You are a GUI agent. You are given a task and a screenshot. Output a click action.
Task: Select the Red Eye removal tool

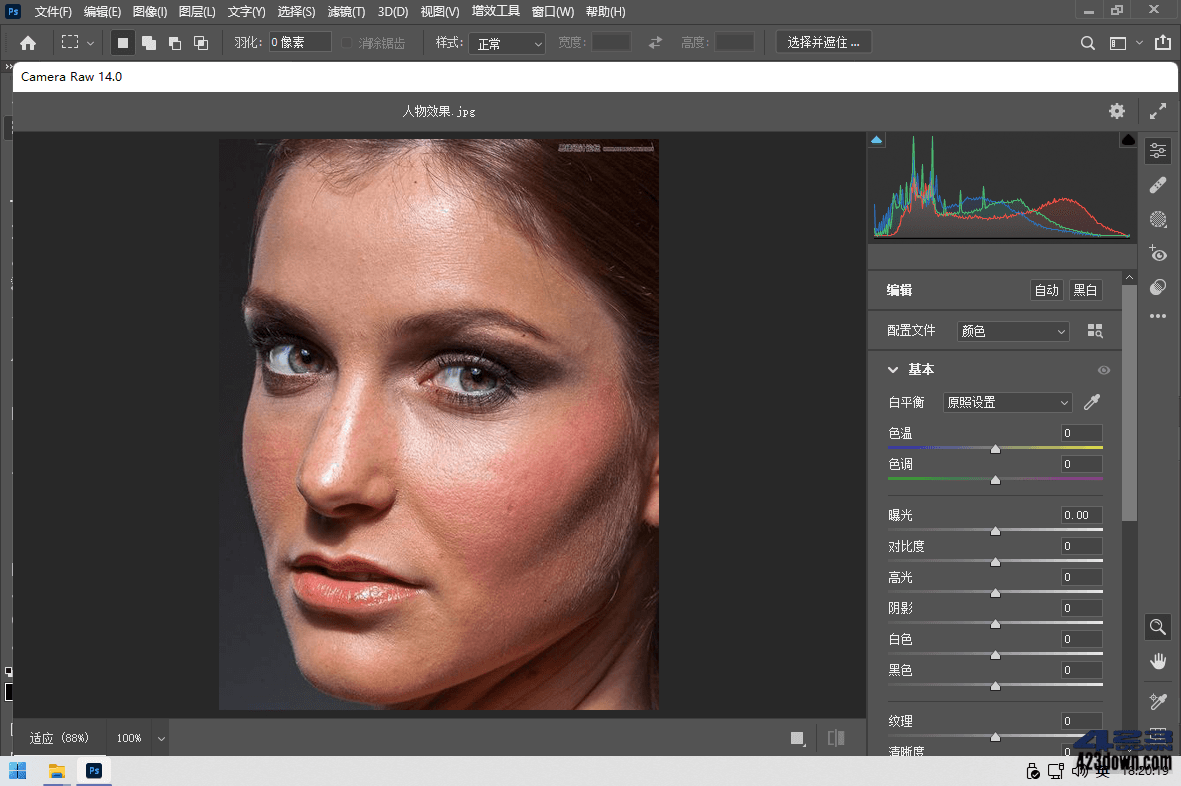pos(1157,254)
